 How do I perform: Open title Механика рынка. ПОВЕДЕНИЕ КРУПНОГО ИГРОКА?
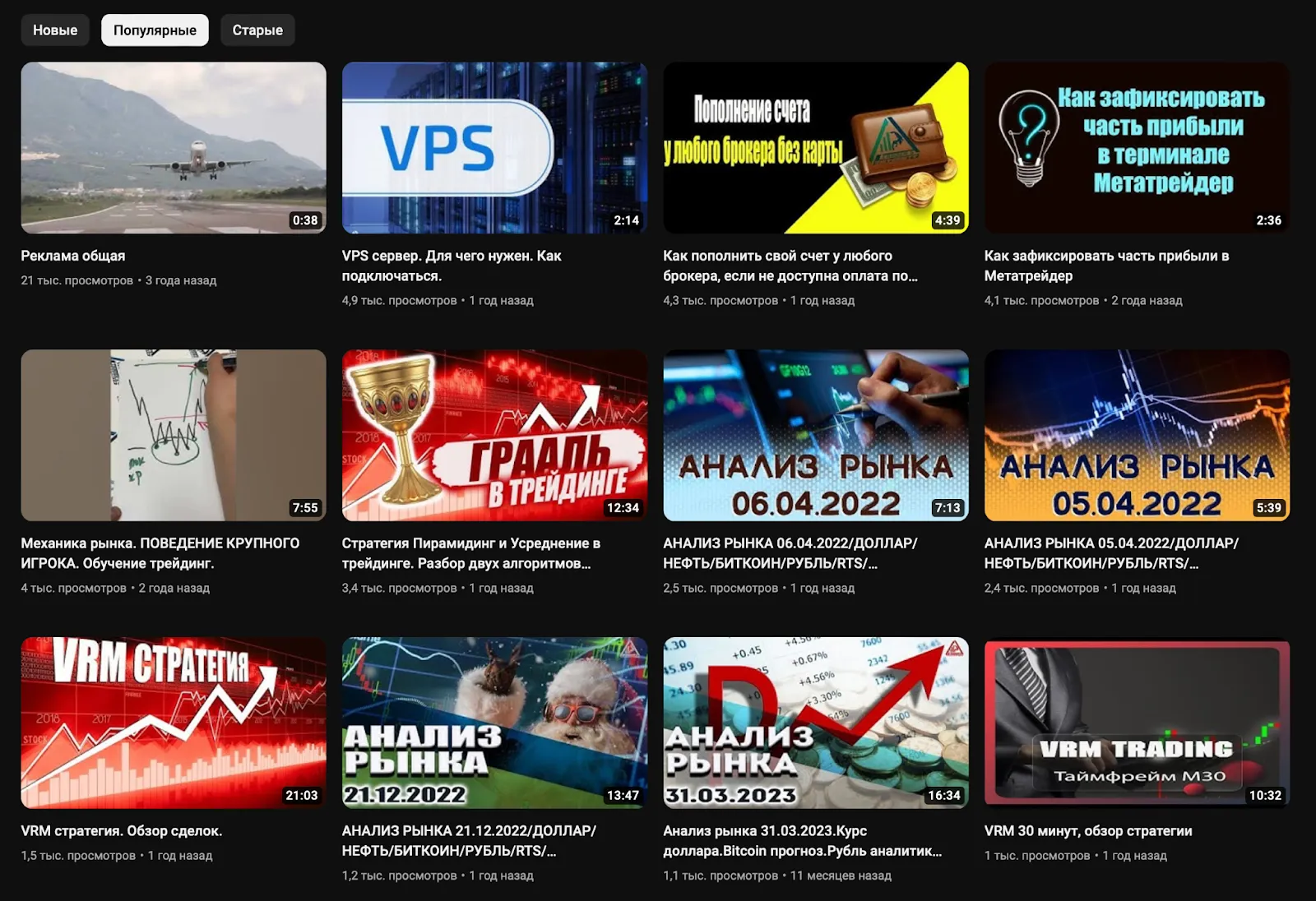click(160, 553)
